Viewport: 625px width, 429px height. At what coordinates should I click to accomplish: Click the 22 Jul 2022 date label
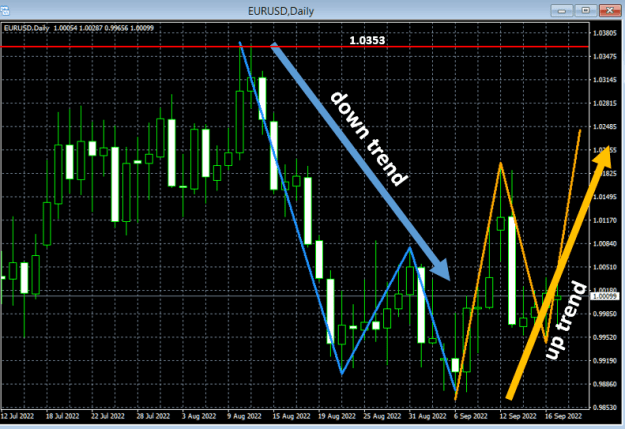[x=108, y=417]
